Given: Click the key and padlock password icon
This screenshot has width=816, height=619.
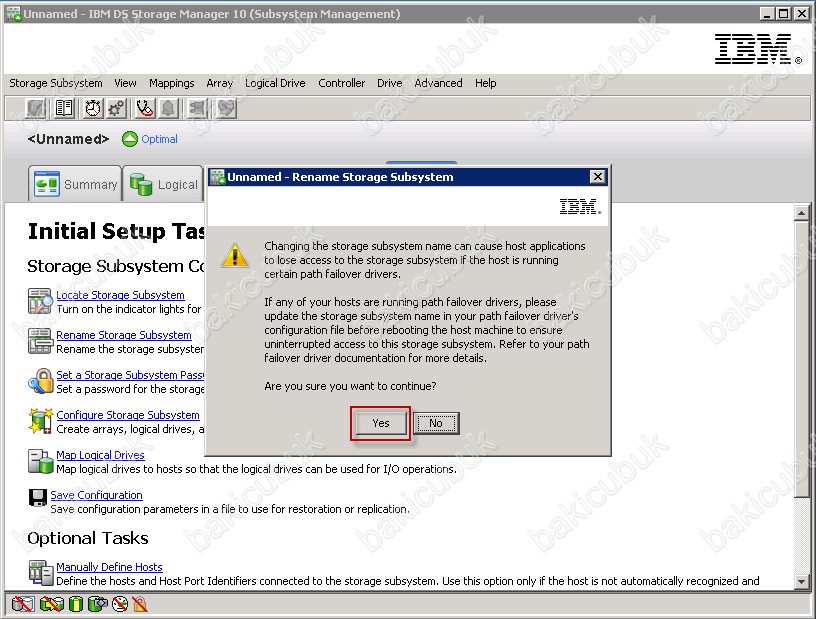Looking at the screenshot, I should pyautogui.click(x=40, y=381).
